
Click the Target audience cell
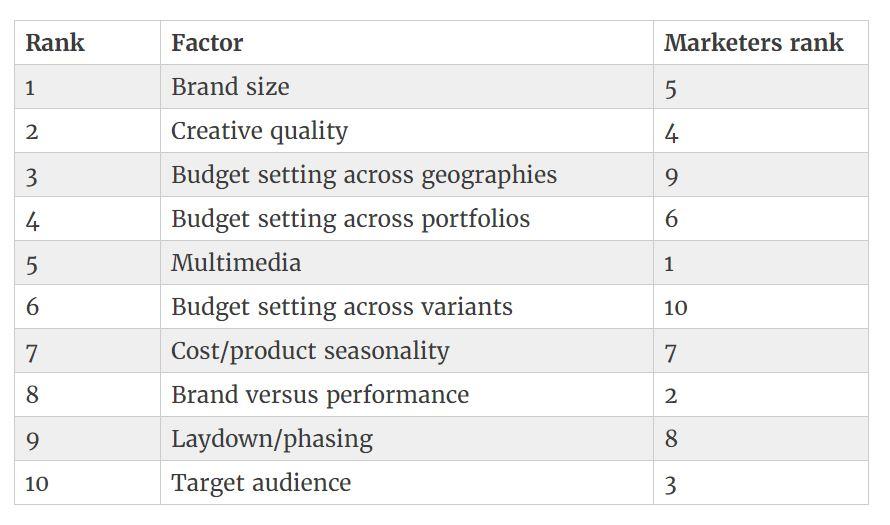point(261,483)
